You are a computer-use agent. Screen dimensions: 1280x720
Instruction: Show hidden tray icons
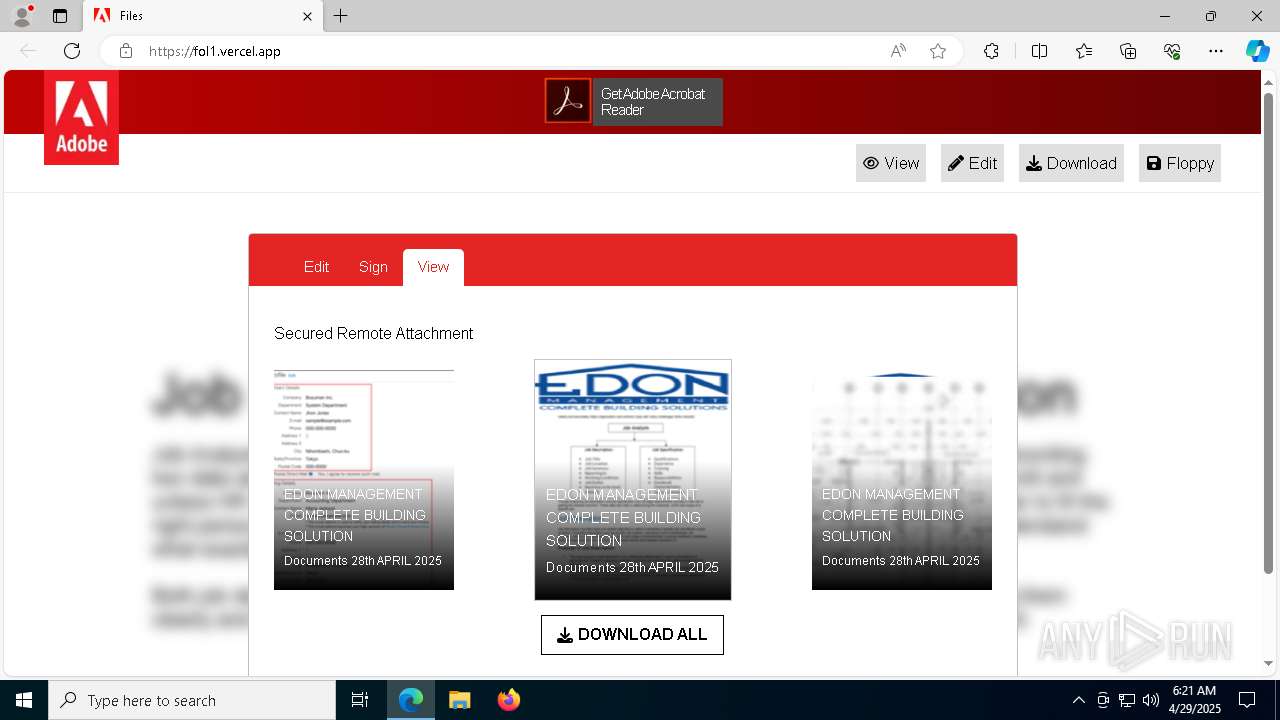tap(1078, 700)
